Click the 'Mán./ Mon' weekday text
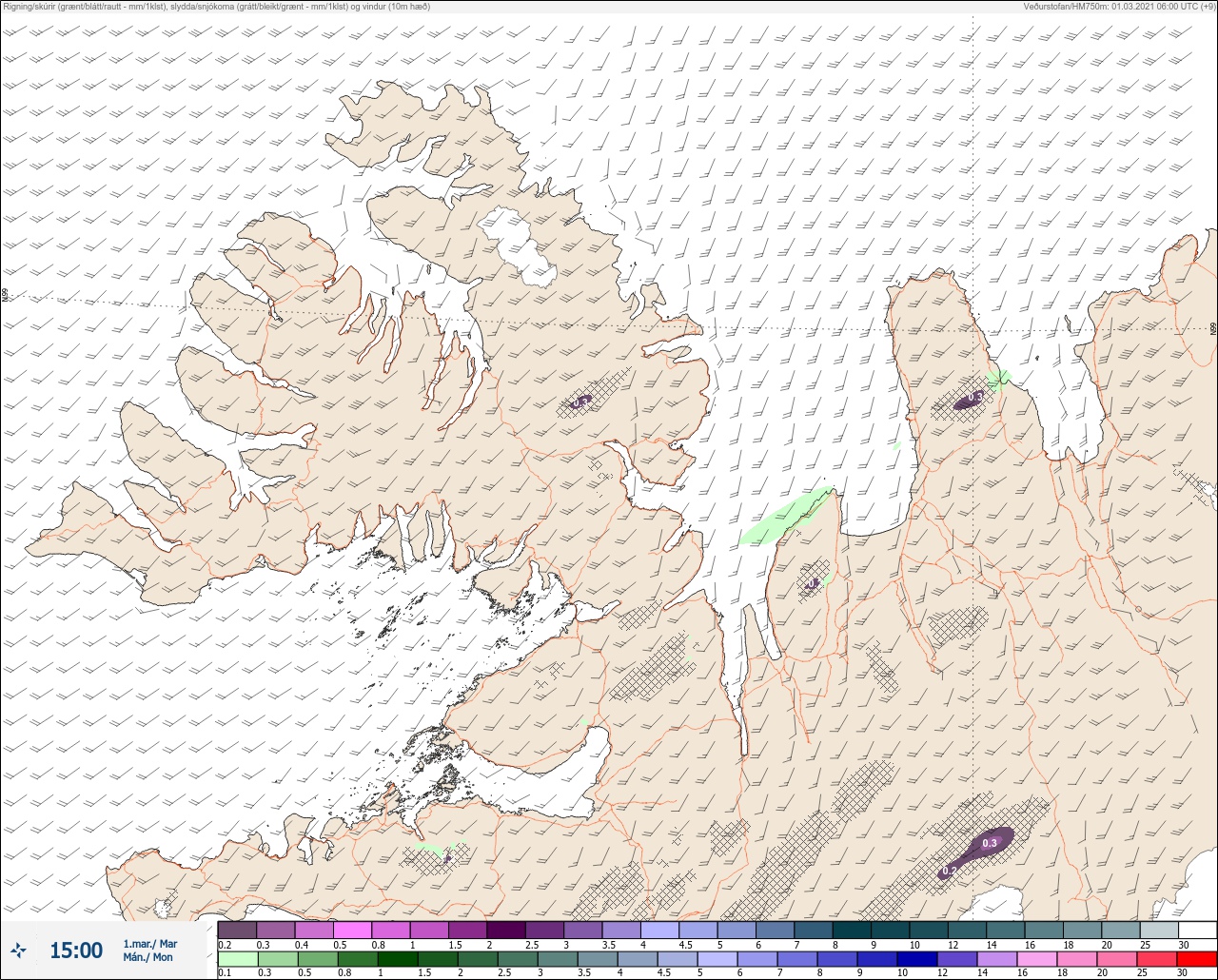 pyautogui.click(x=148, y=957)
